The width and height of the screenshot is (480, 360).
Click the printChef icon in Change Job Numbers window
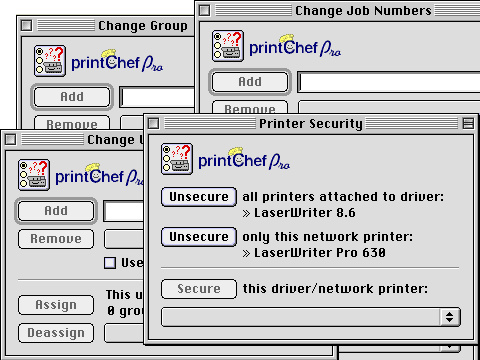click(x=228, y=46)
